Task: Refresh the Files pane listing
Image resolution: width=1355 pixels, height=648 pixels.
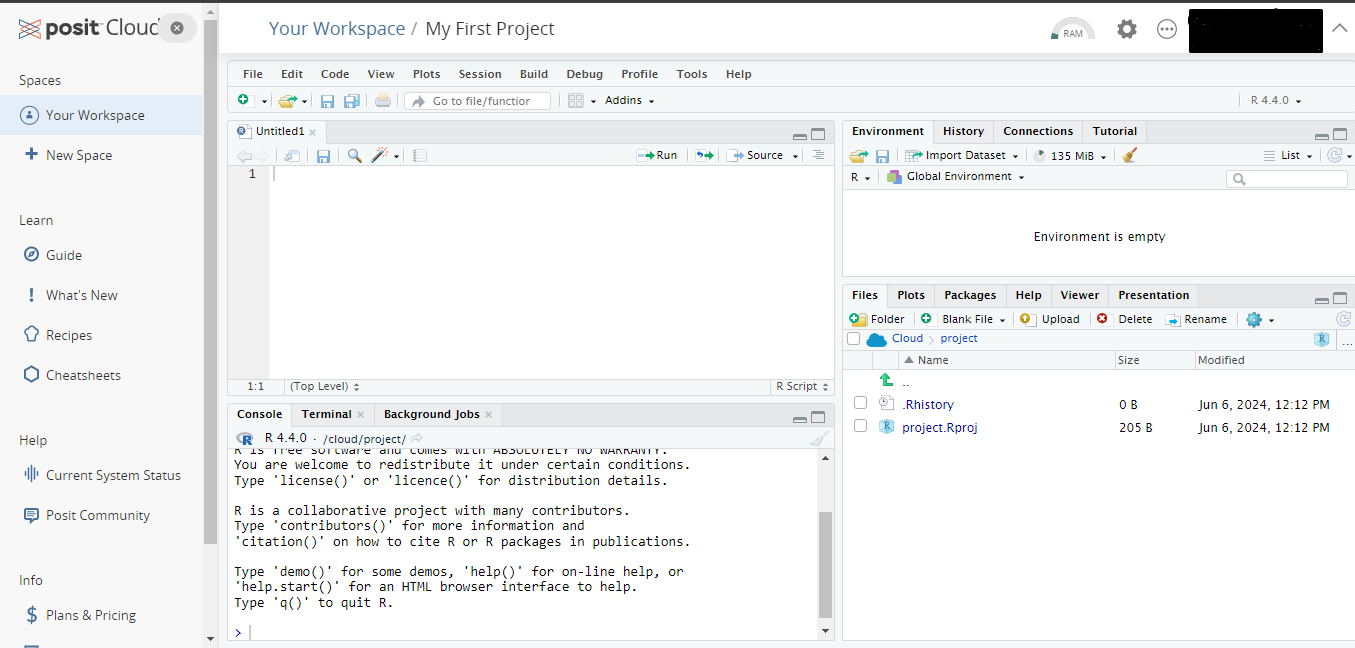Action: tap(1343, 319)
